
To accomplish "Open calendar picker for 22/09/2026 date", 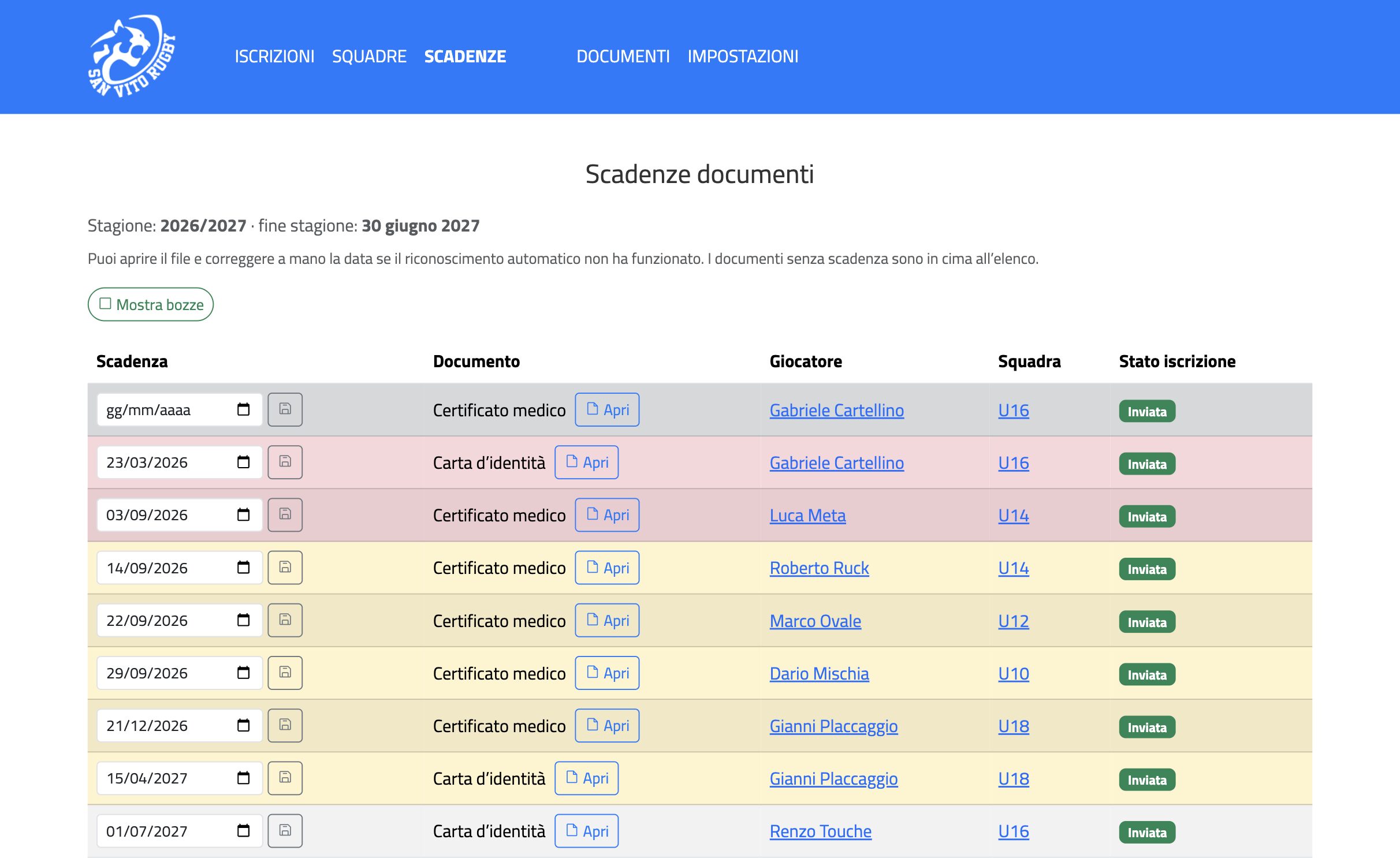I will pos(244,620).
